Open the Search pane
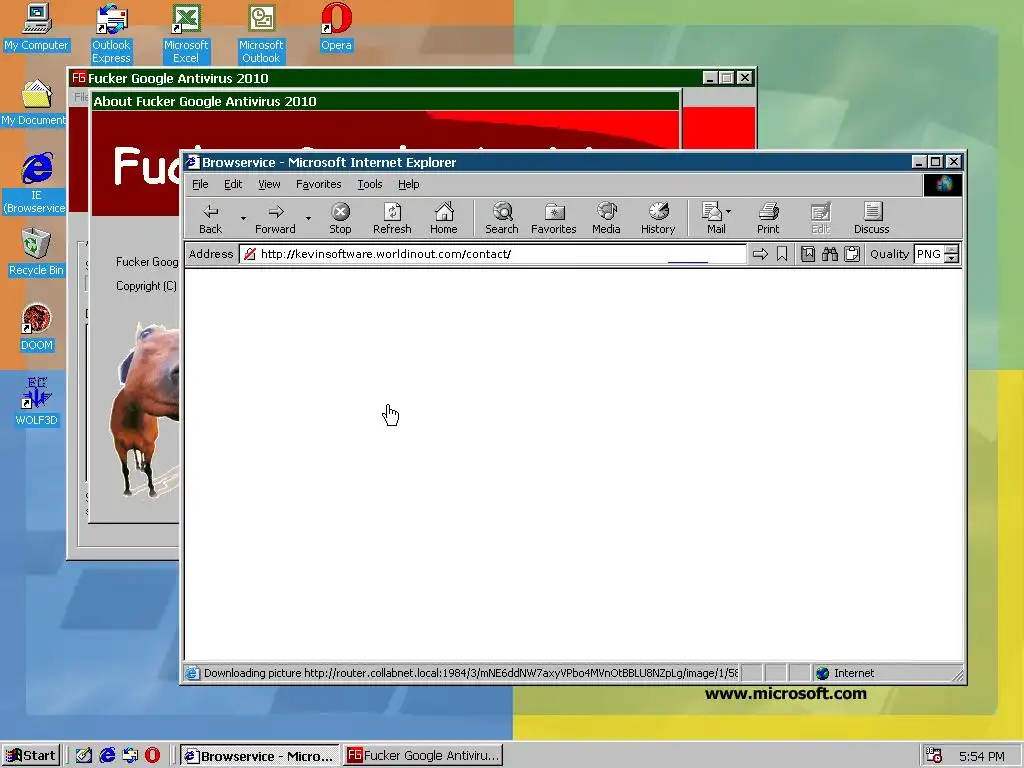The image size is (1024, 768). click(x=502, y=219)
